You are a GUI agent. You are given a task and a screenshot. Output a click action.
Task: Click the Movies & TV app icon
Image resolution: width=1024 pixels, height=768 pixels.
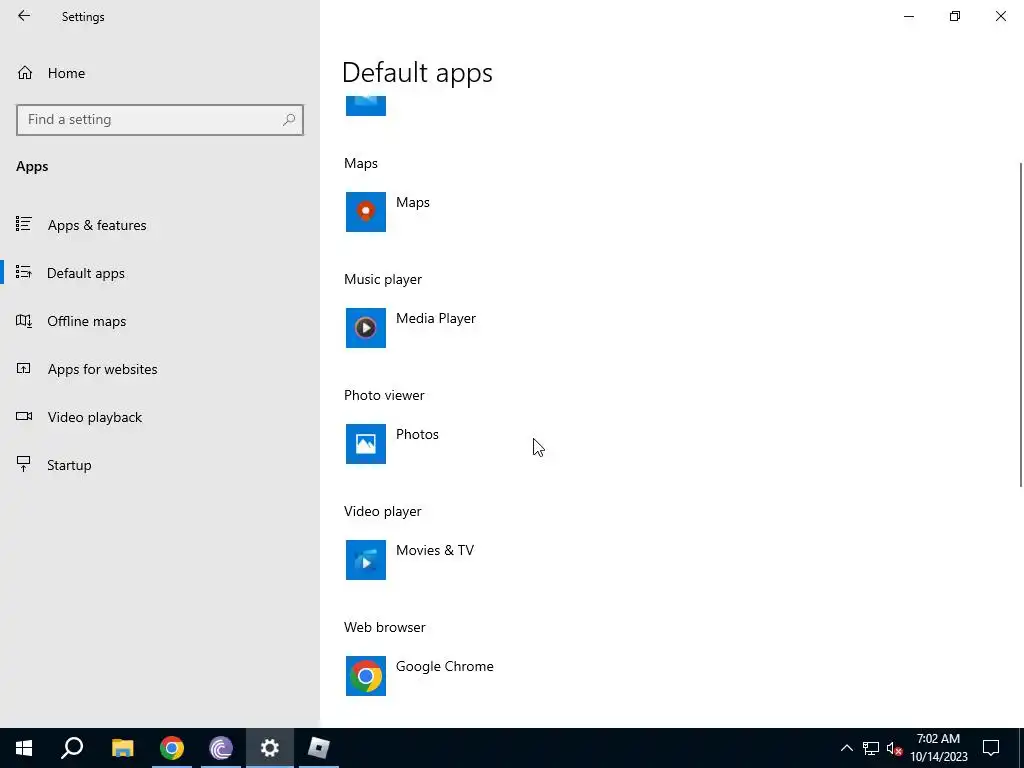[x=366, y=560]
